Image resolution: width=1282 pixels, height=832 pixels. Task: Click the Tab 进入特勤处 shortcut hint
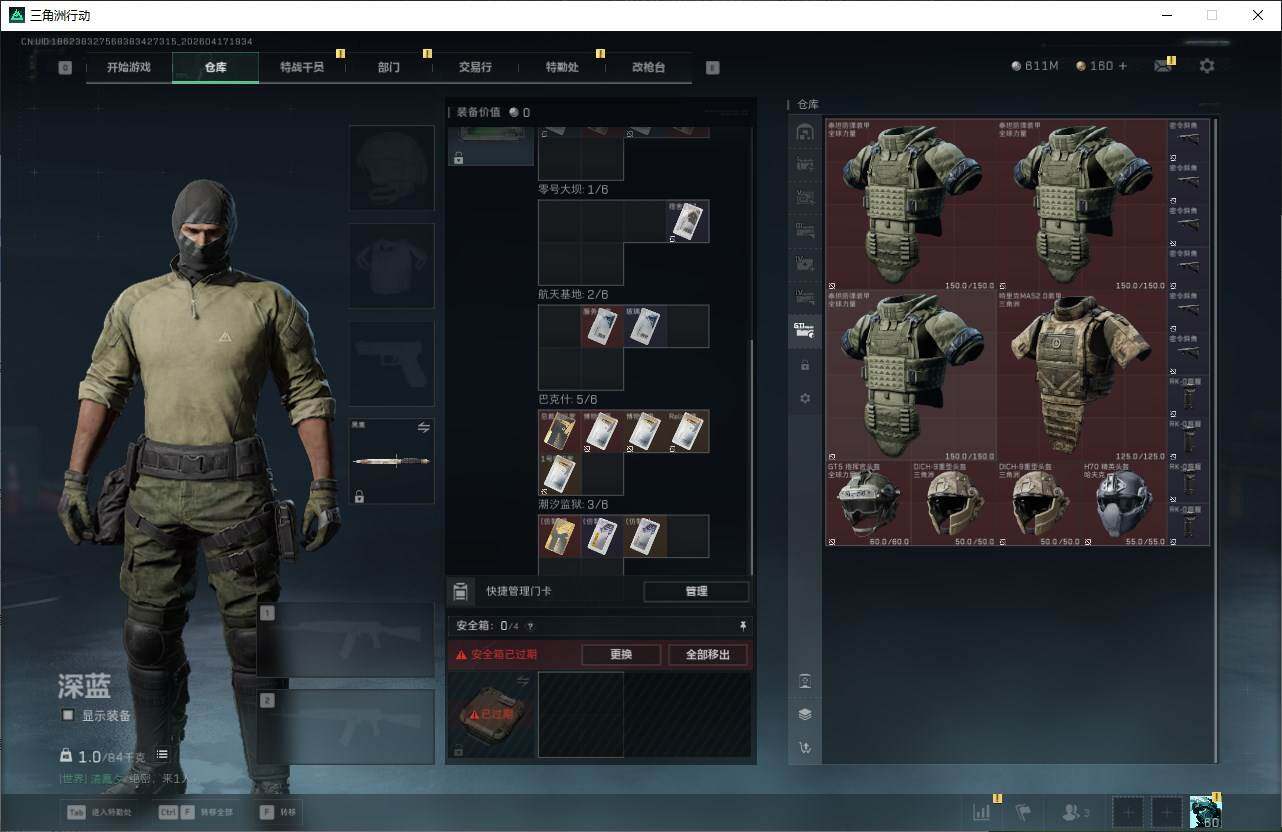99,812
